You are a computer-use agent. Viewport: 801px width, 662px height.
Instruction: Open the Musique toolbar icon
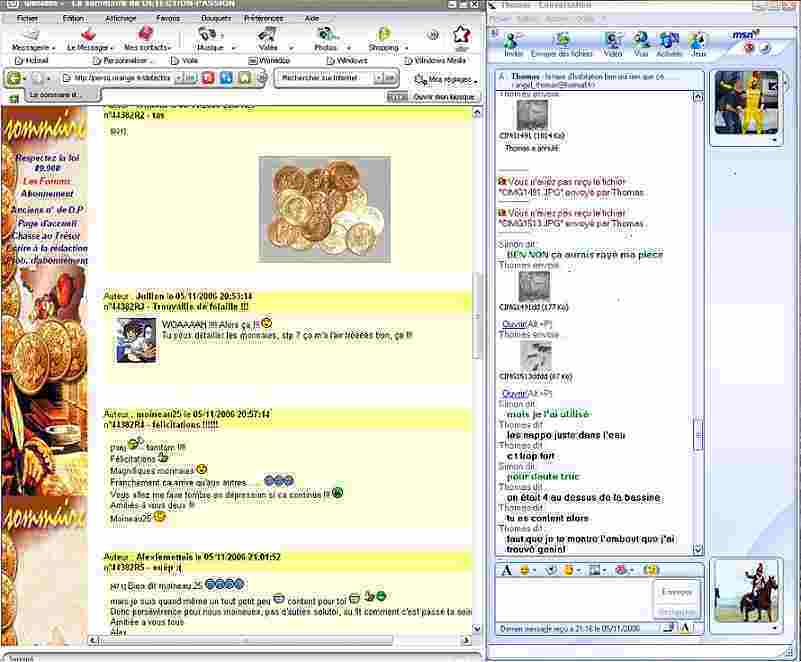coord(207,34)
